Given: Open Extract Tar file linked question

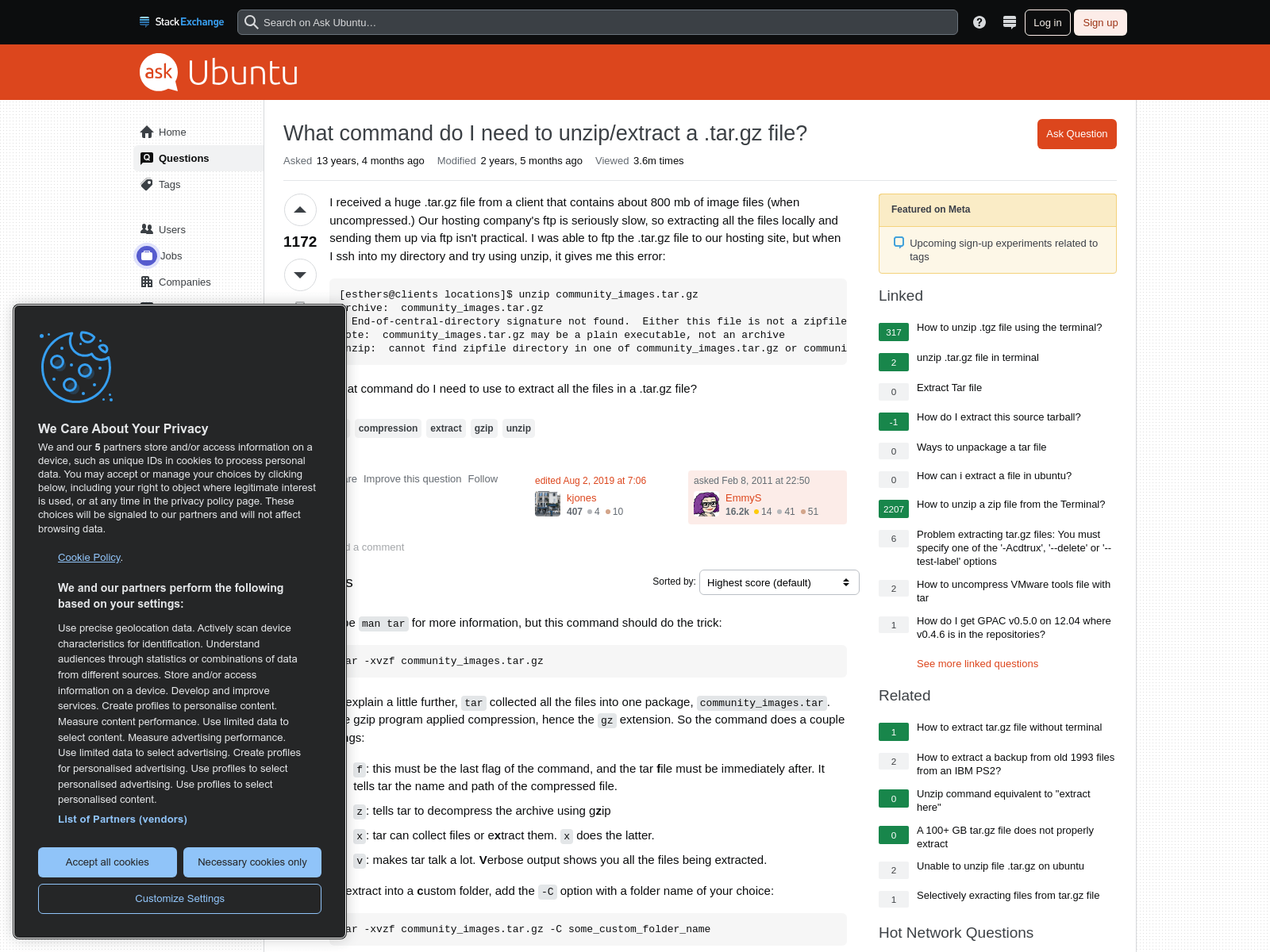Looking at the screenshot, I should [x=949, y=388].
